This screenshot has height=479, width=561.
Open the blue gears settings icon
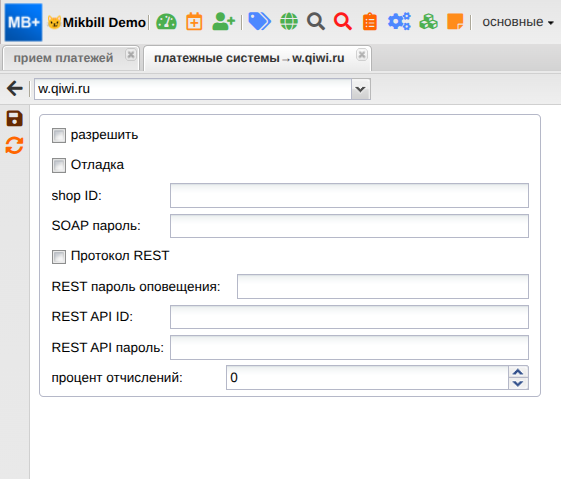pos(399,21)
